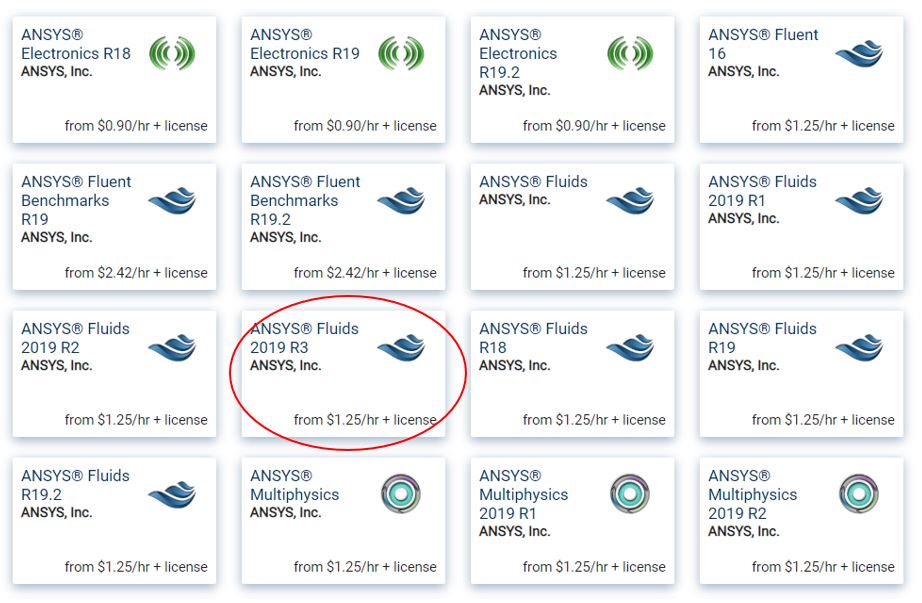
Task: Open ANSYS Multiphysics 2019 R2 title
Action: pyautogui.click(x=752, y=495)
